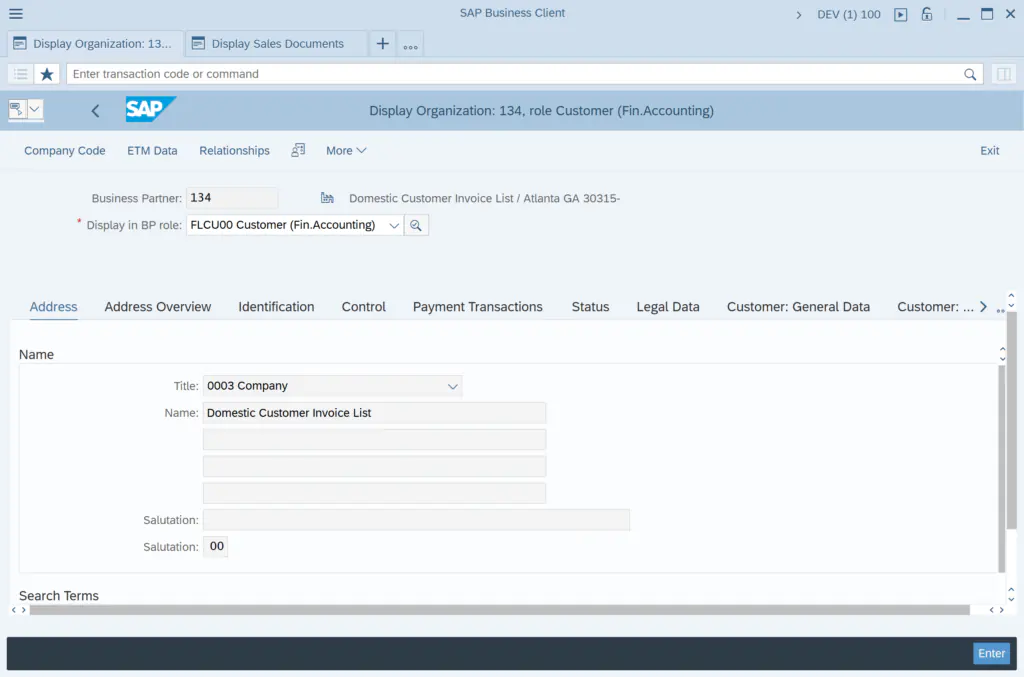The height and width of the screenshot is (677, 1024).
Task: Add a new tab with plus icon
Action: (x=383, y=44)
